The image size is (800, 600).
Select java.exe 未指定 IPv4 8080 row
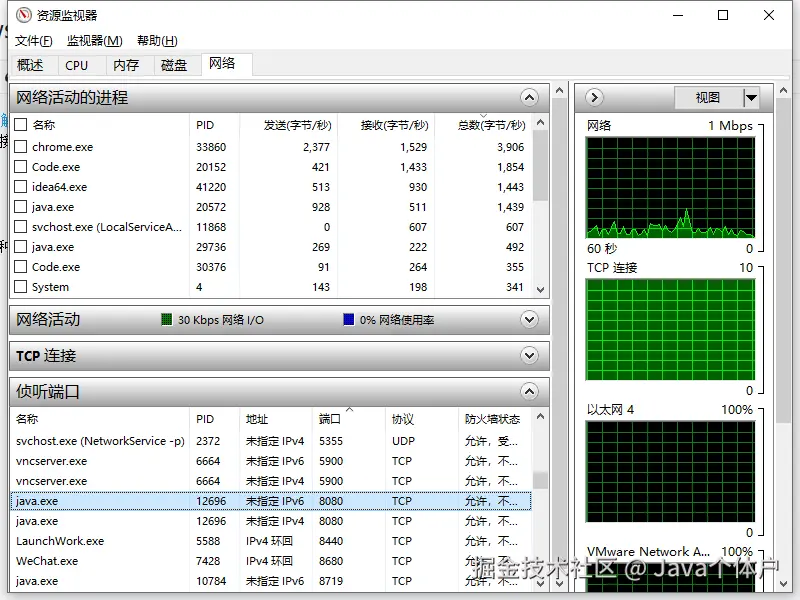[271, 521]
